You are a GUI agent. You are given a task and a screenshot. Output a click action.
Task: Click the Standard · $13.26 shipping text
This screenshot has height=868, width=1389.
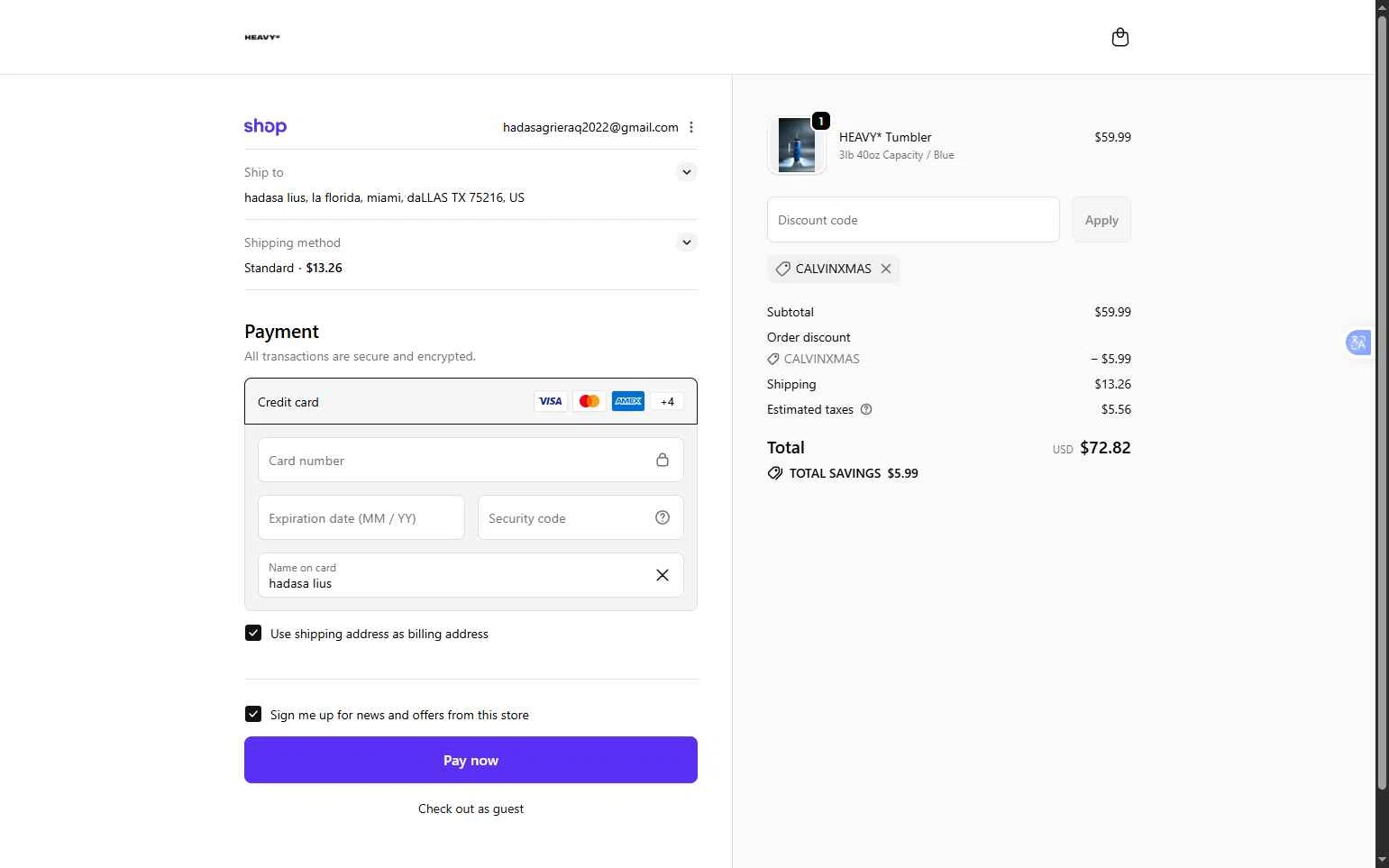tap(293, 268)
